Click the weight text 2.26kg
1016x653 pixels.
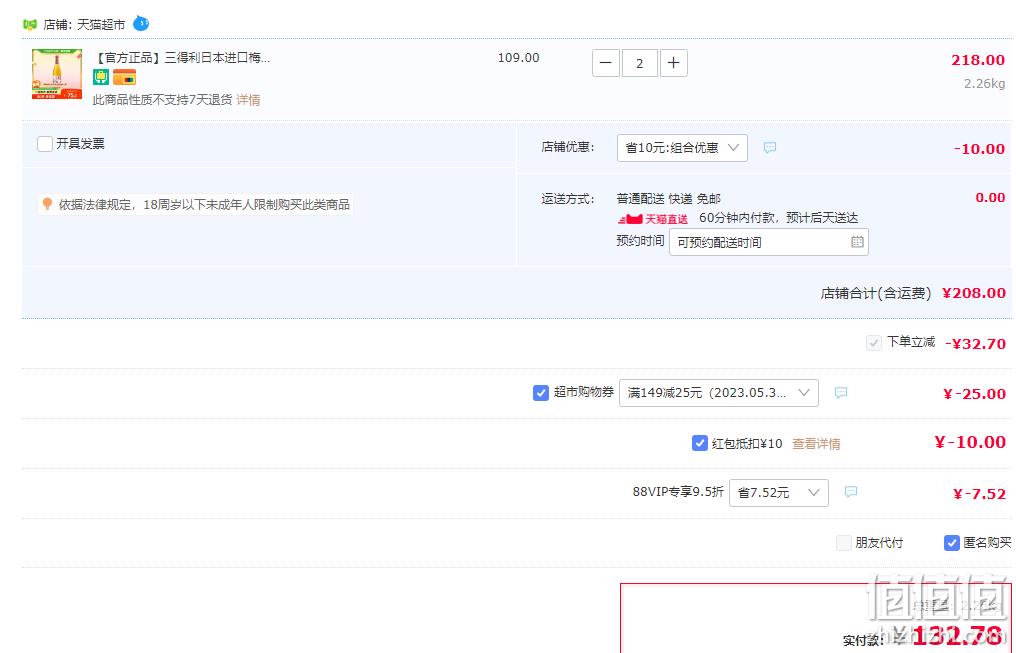pos(984,84)
